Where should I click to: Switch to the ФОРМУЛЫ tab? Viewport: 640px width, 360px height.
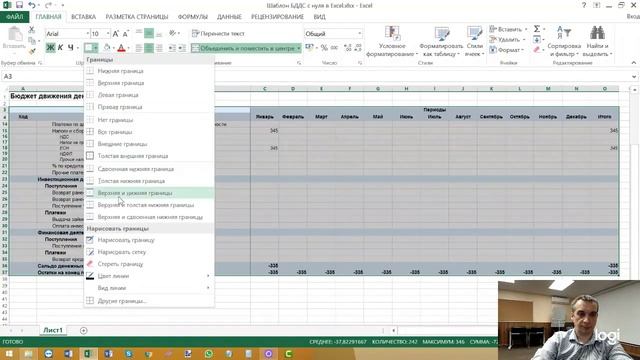tap(193, 17)
